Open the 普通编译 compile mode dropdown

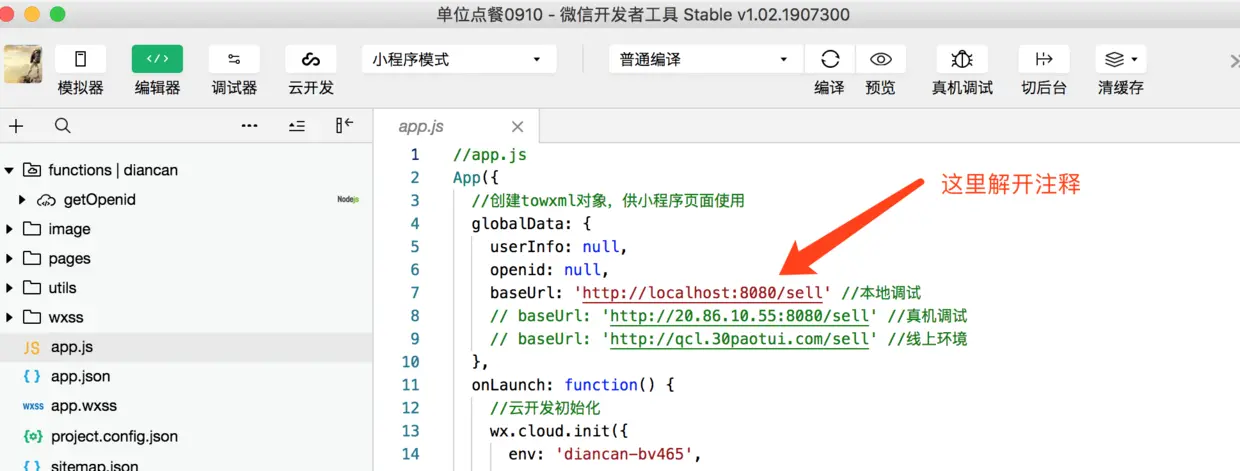coord(705,59)
